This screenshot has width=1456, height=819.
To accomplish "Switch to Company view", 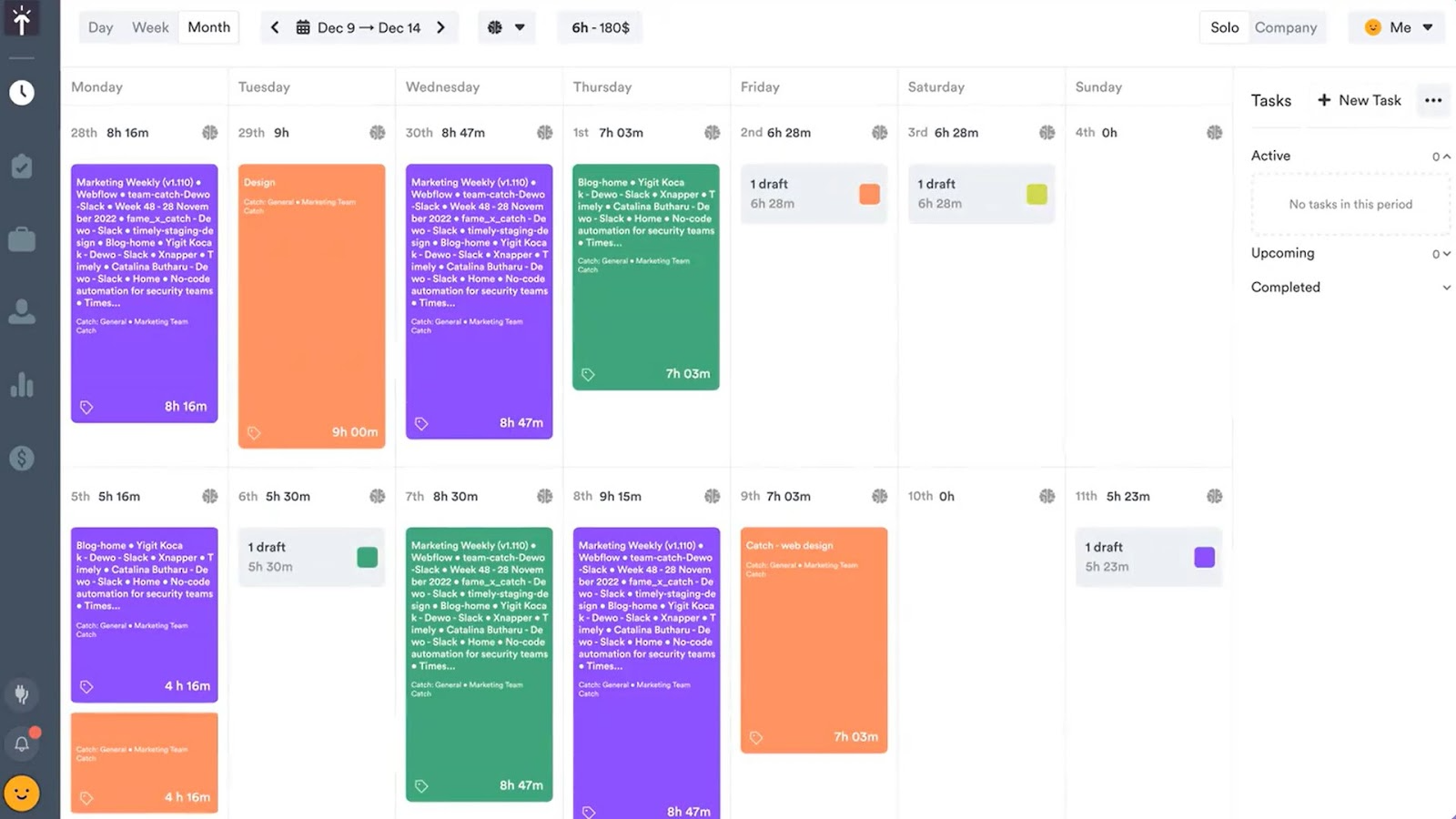I will pos(1286,27).
